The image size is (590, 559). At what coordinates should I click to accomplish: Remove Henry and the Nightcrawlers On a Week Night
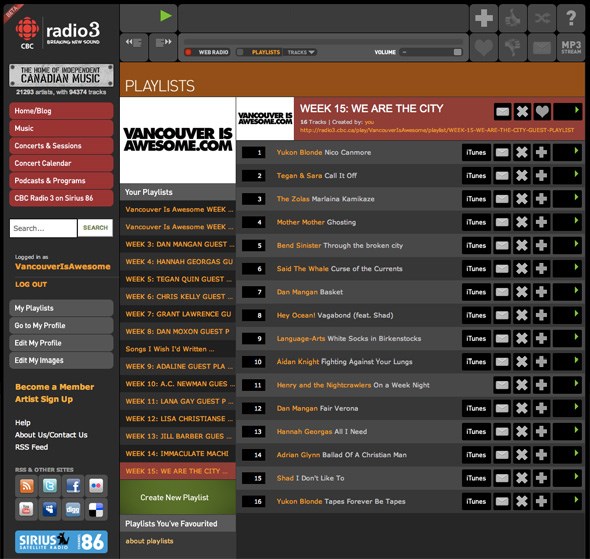(522, 385)
